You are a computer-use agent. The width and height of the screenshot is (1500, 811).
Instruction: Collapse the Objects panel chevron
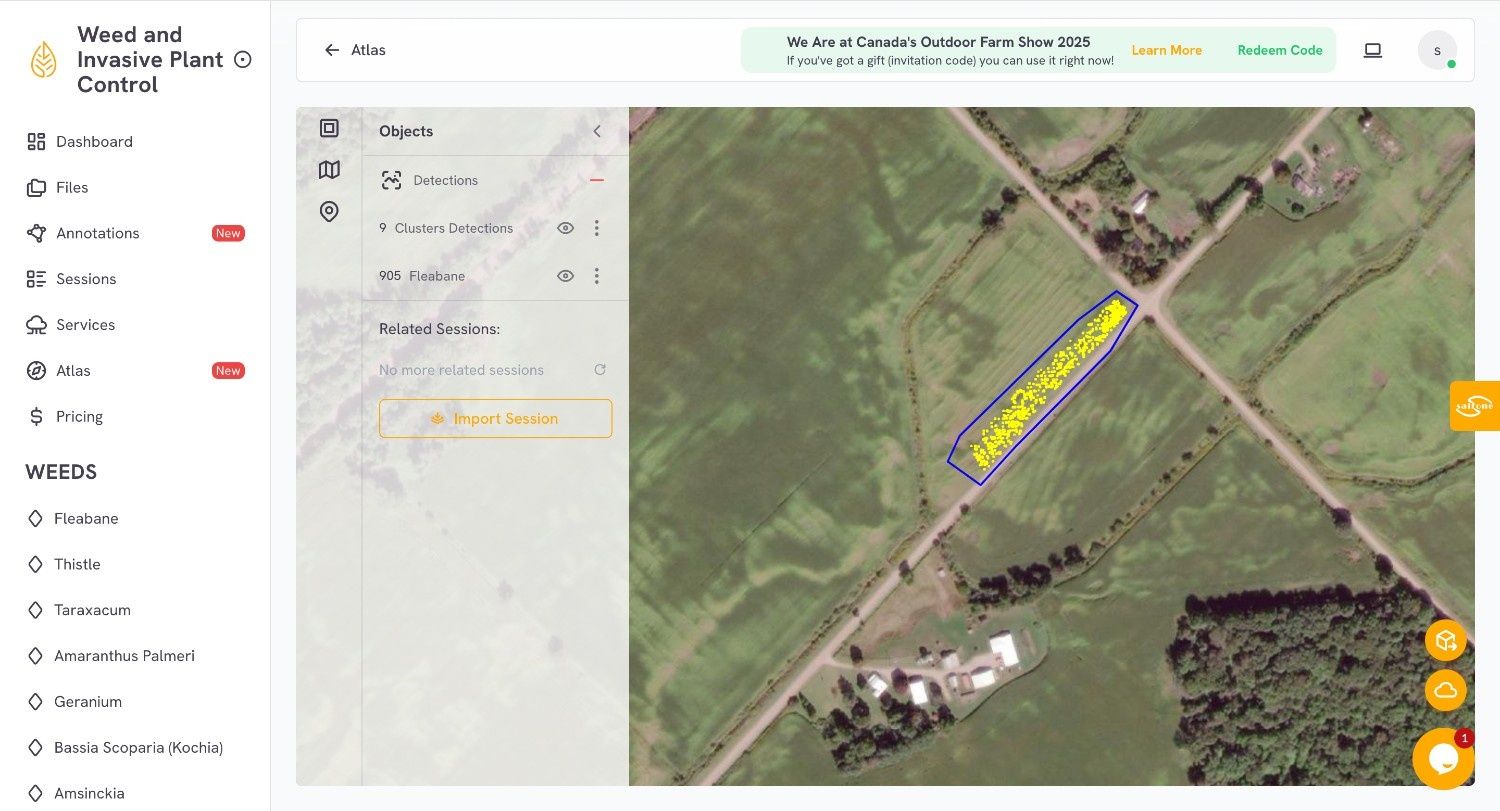tap(597, 131)
